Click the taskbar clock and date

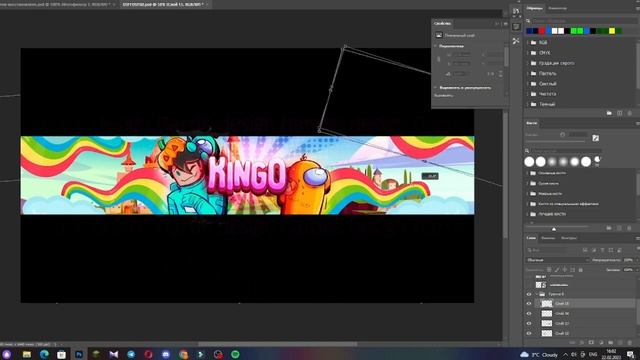611,354
